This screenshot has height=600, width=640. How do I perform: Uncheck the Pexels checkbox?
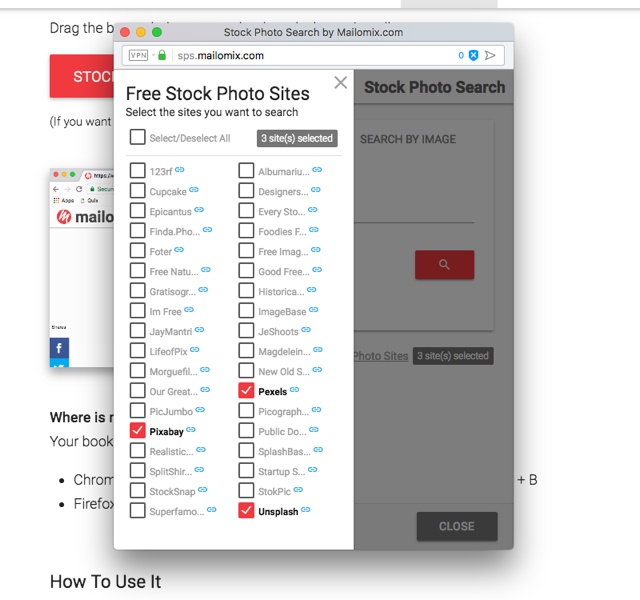246,390
